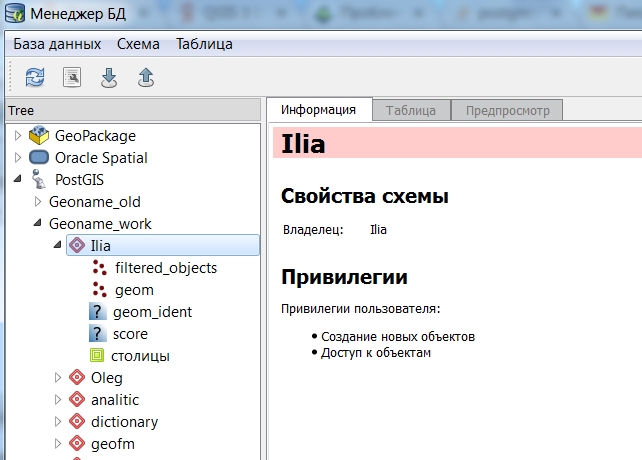Collapse the Geoname_work connection
This screenshot has height=460, width=642.
pyautogui.click(x=38, y=223)
